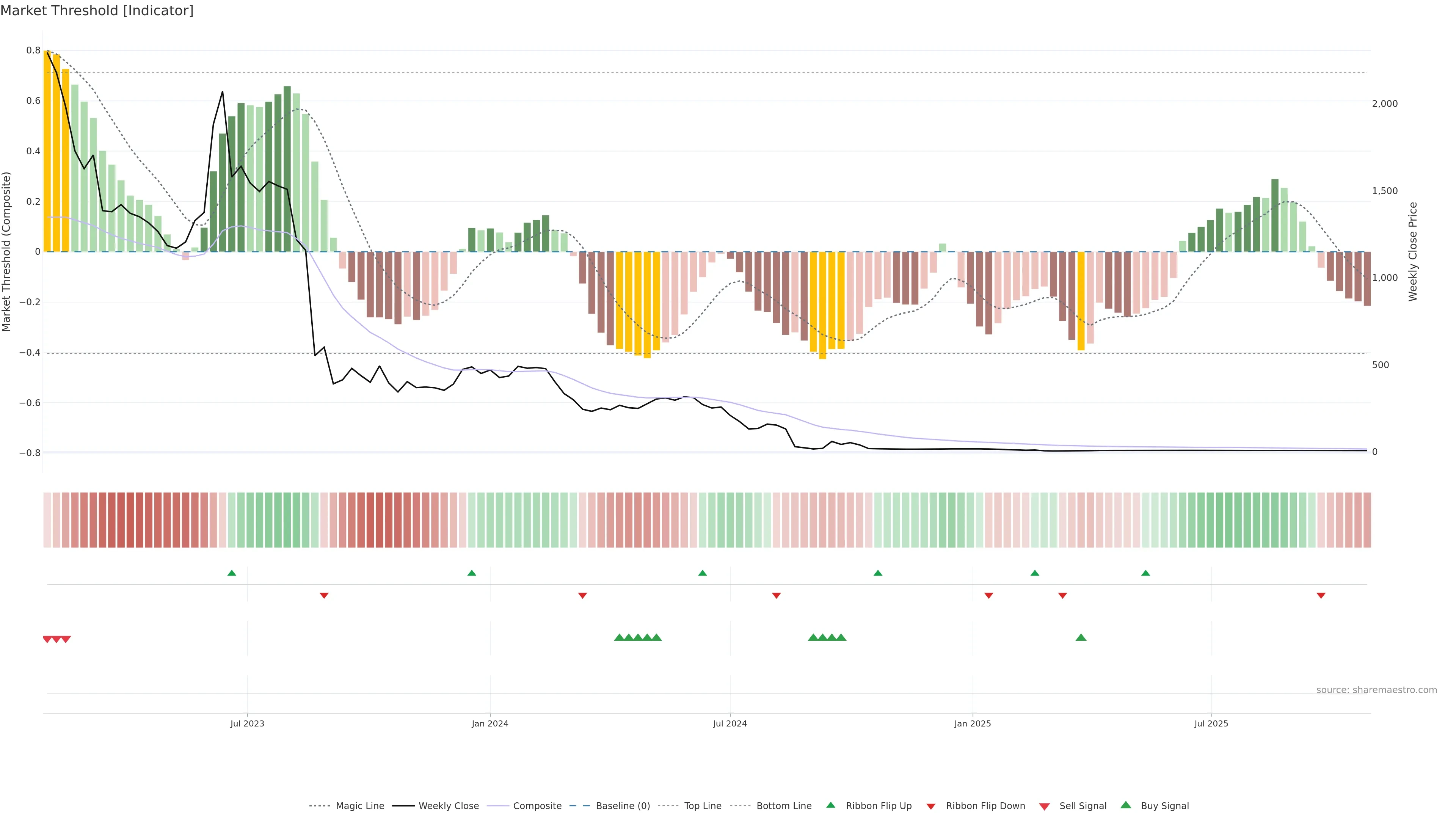
Task: Click the Buy Signal legend marker
Action: (1125, 805)
